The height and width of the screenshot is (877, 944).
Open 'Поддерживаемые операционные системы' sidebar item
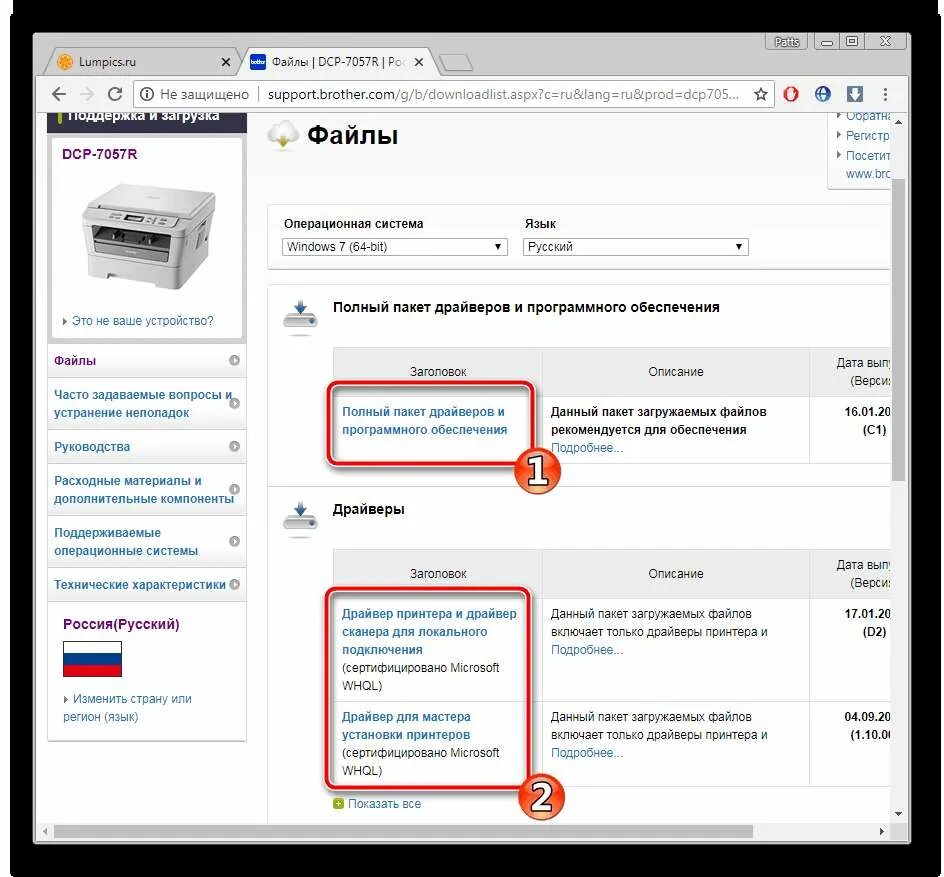point(146,541)
